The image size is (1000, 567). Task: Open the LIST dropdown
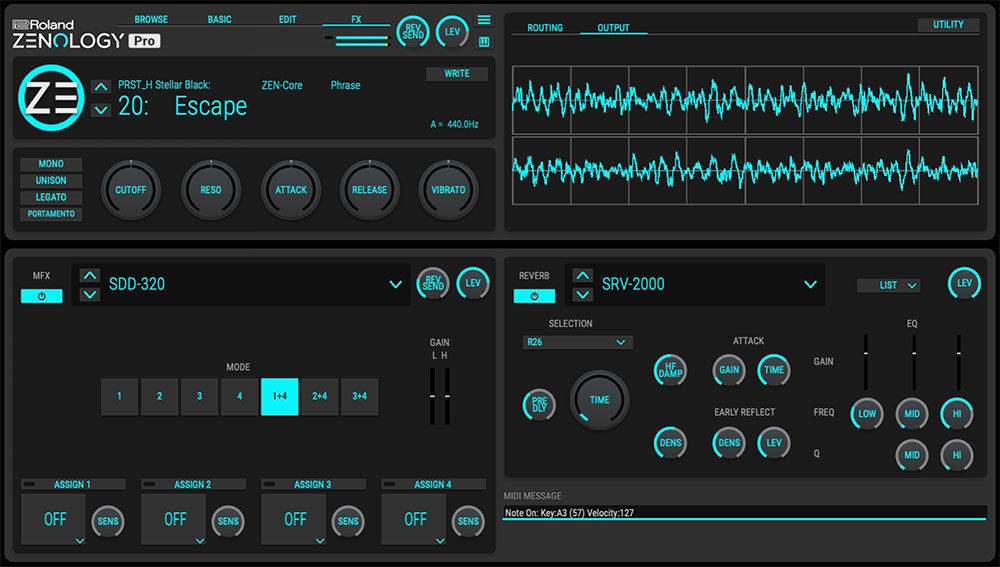click(888, 285)
